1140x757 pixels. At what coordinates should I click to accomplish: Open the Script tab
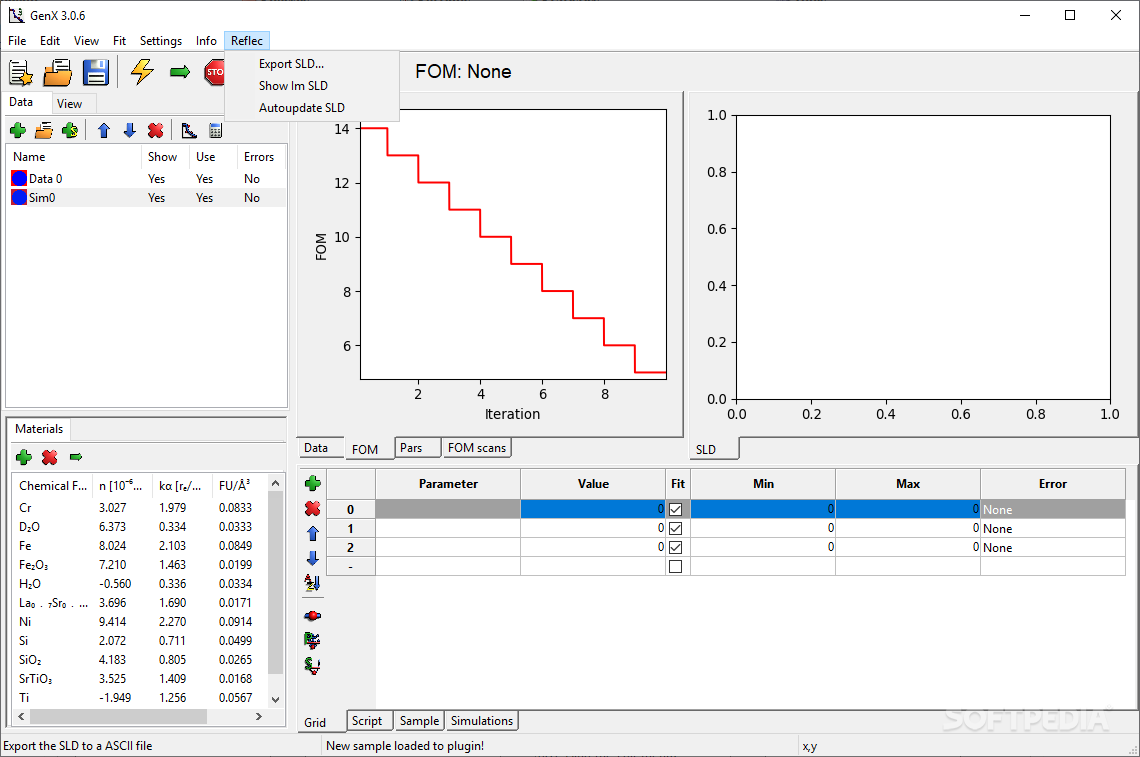pyautogui.click(x=367, y=721)
